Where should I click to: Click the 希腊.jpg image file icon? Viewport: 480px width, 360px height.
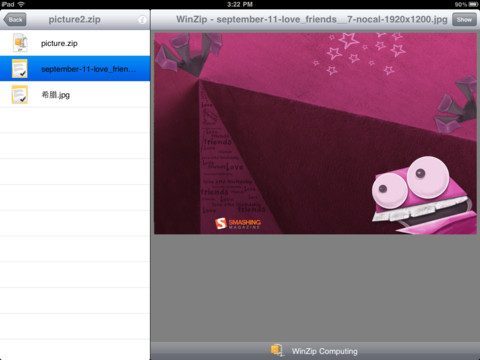(x=20, y=95)
